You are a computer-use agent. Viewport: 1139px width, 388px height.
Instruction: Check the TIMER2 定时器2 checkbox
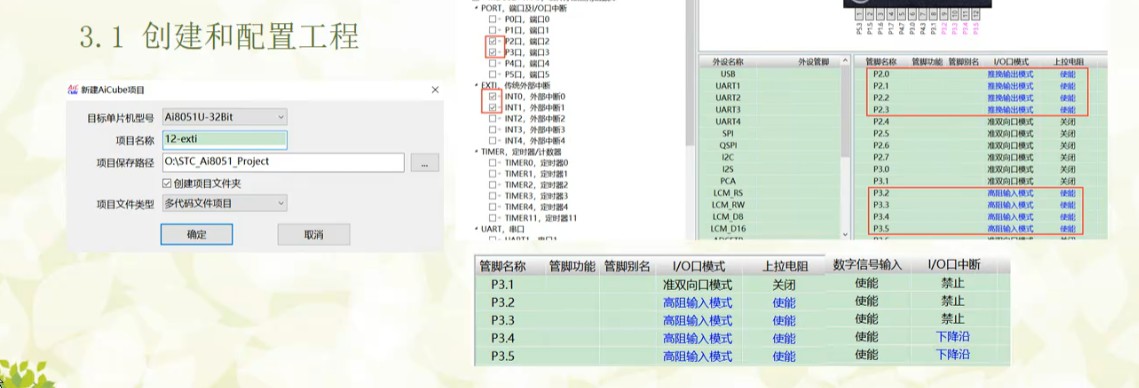click(x=493, y=185)
